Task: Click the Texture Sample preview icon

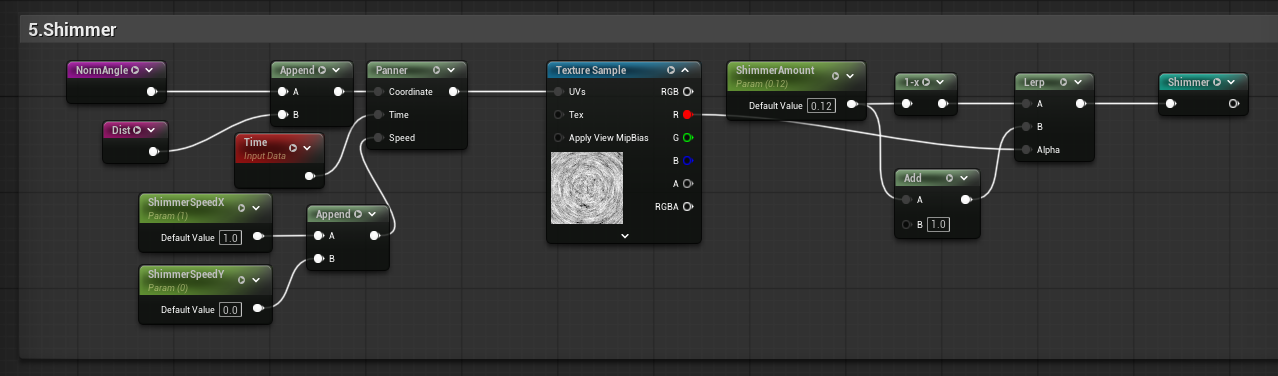Action: pyautogui.click(x=670, y=70)
